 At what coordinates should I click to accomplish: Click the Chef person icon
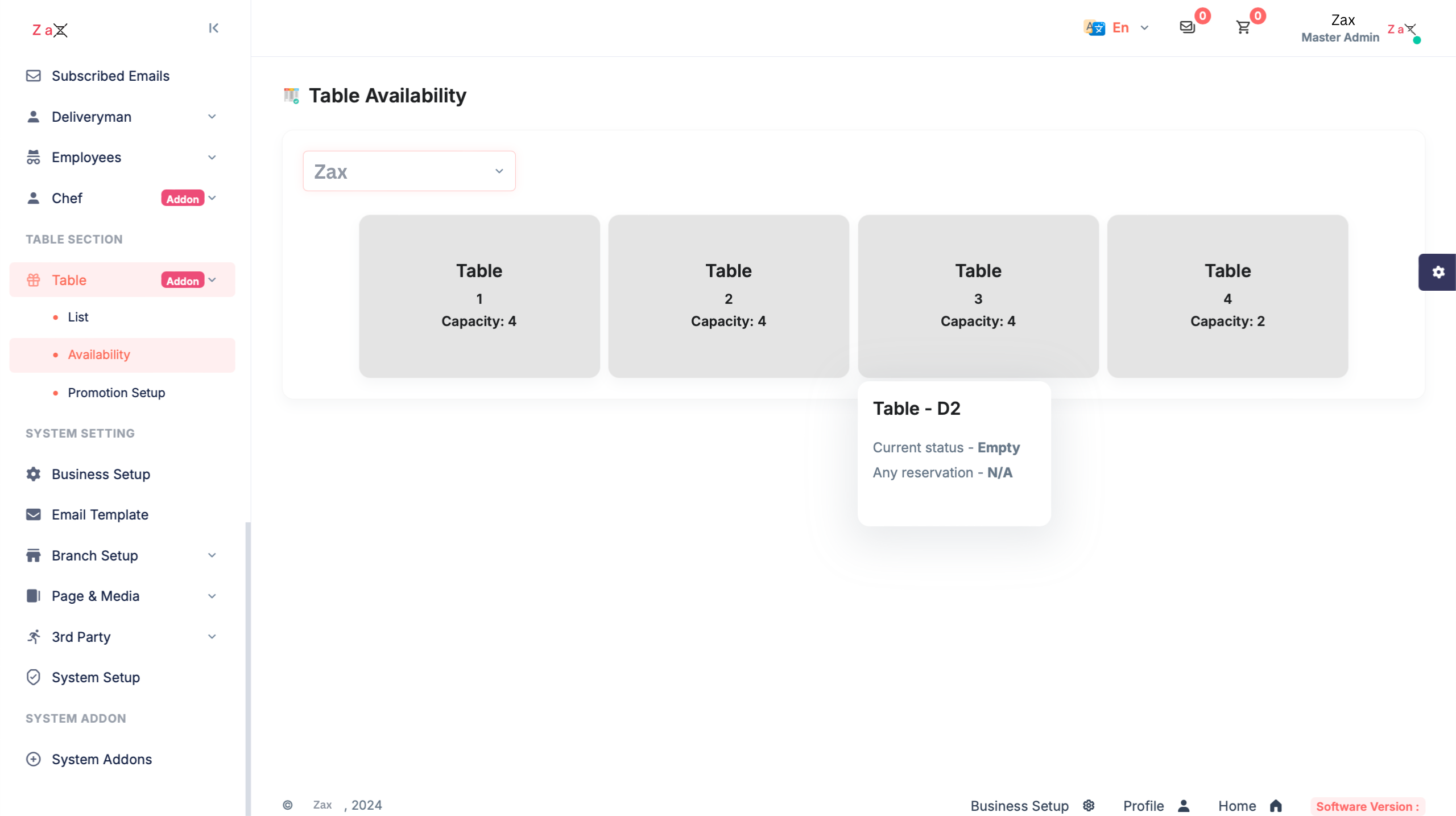[34, 198]
